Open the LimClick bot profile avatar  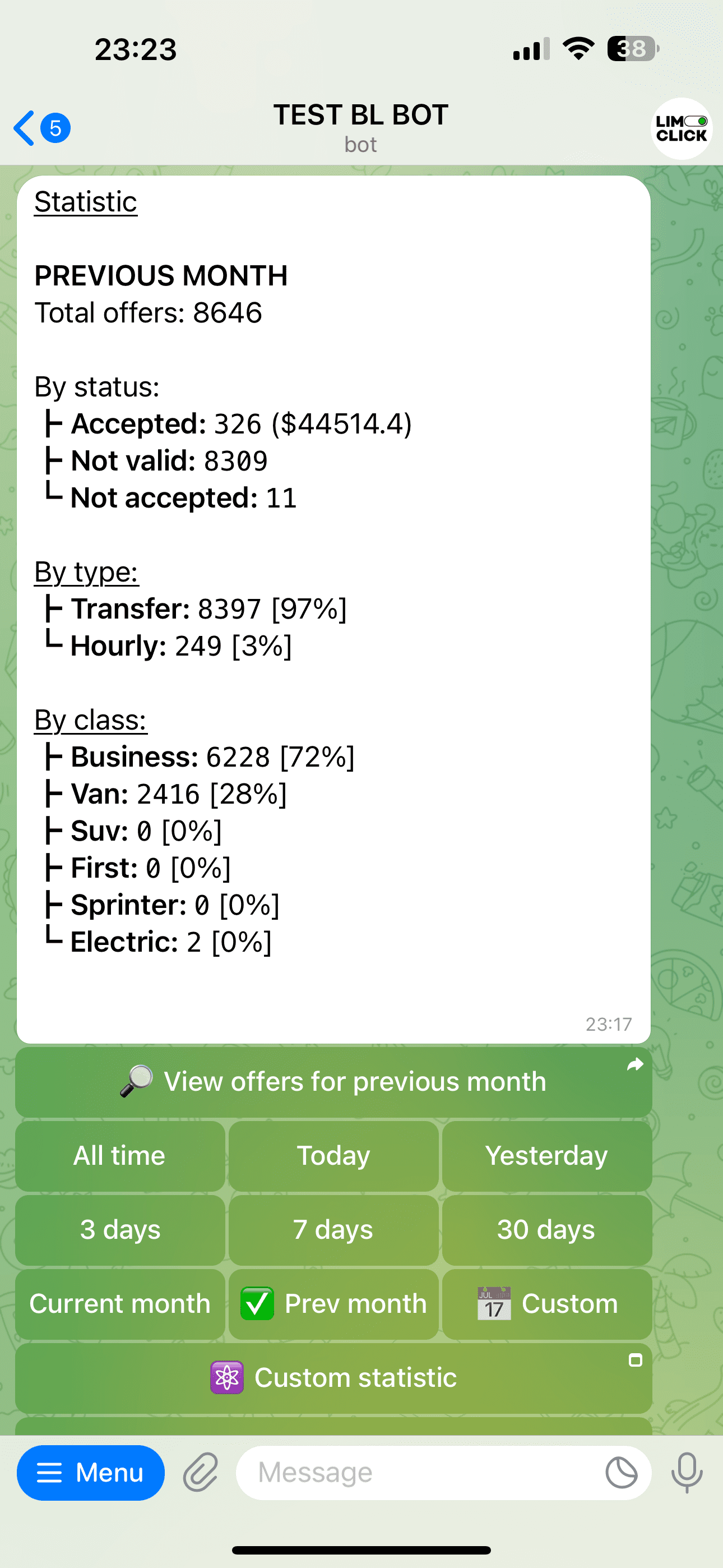tap(681, 128)
